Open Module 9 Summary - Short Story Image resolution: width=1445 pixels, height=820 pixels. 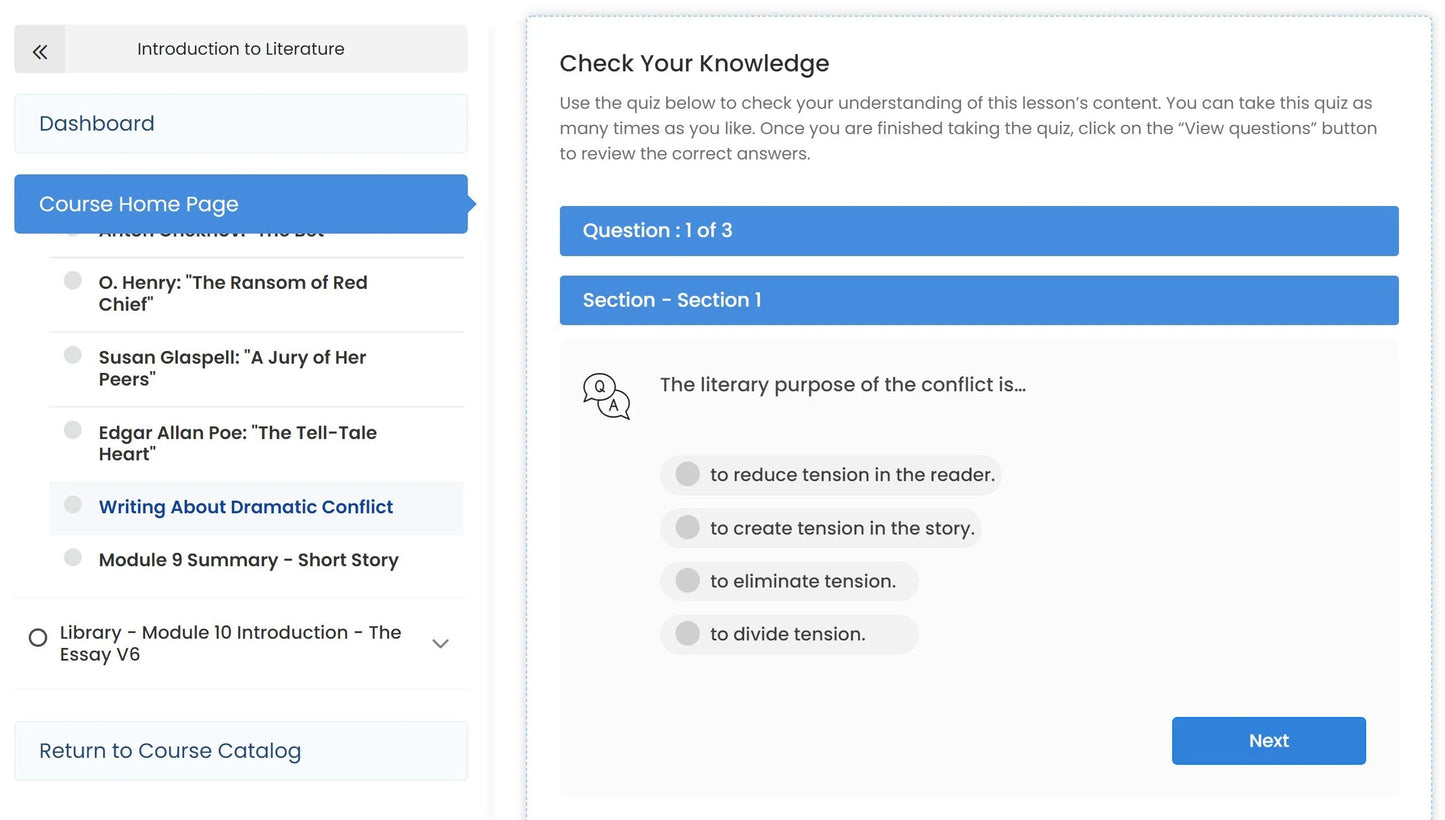tap(248, 560)
